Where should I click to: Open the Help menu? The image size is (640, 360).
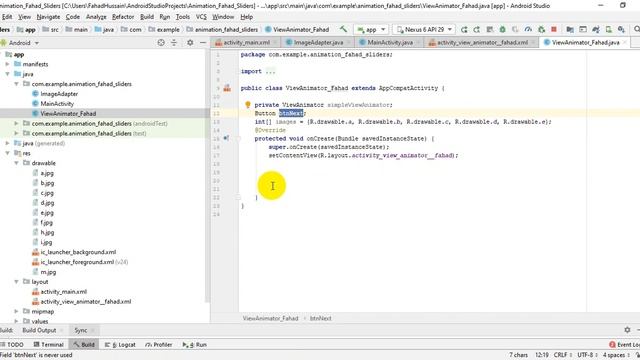pyautogui.click(x=247, y=17)
